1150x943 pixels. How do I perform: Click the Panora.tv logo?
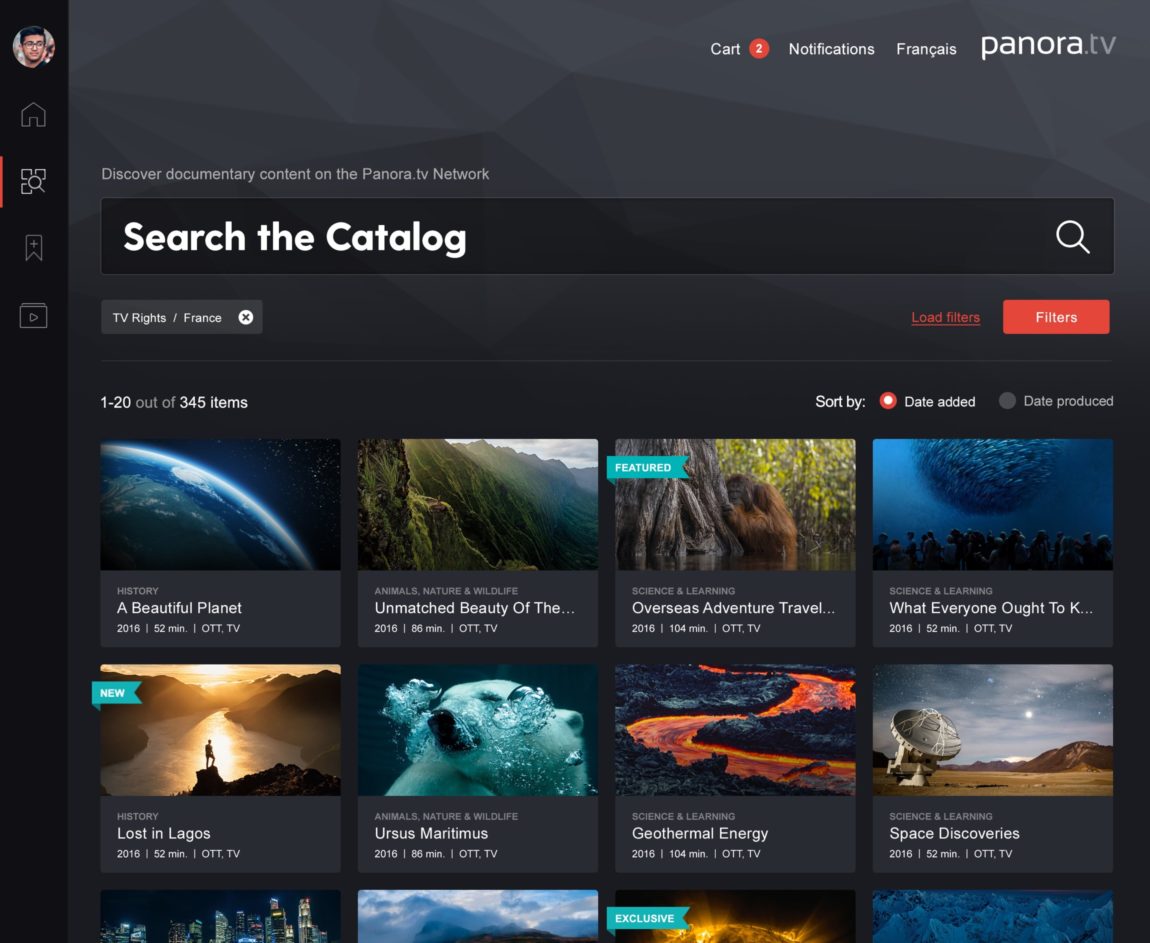click(x=1047, y=45)
